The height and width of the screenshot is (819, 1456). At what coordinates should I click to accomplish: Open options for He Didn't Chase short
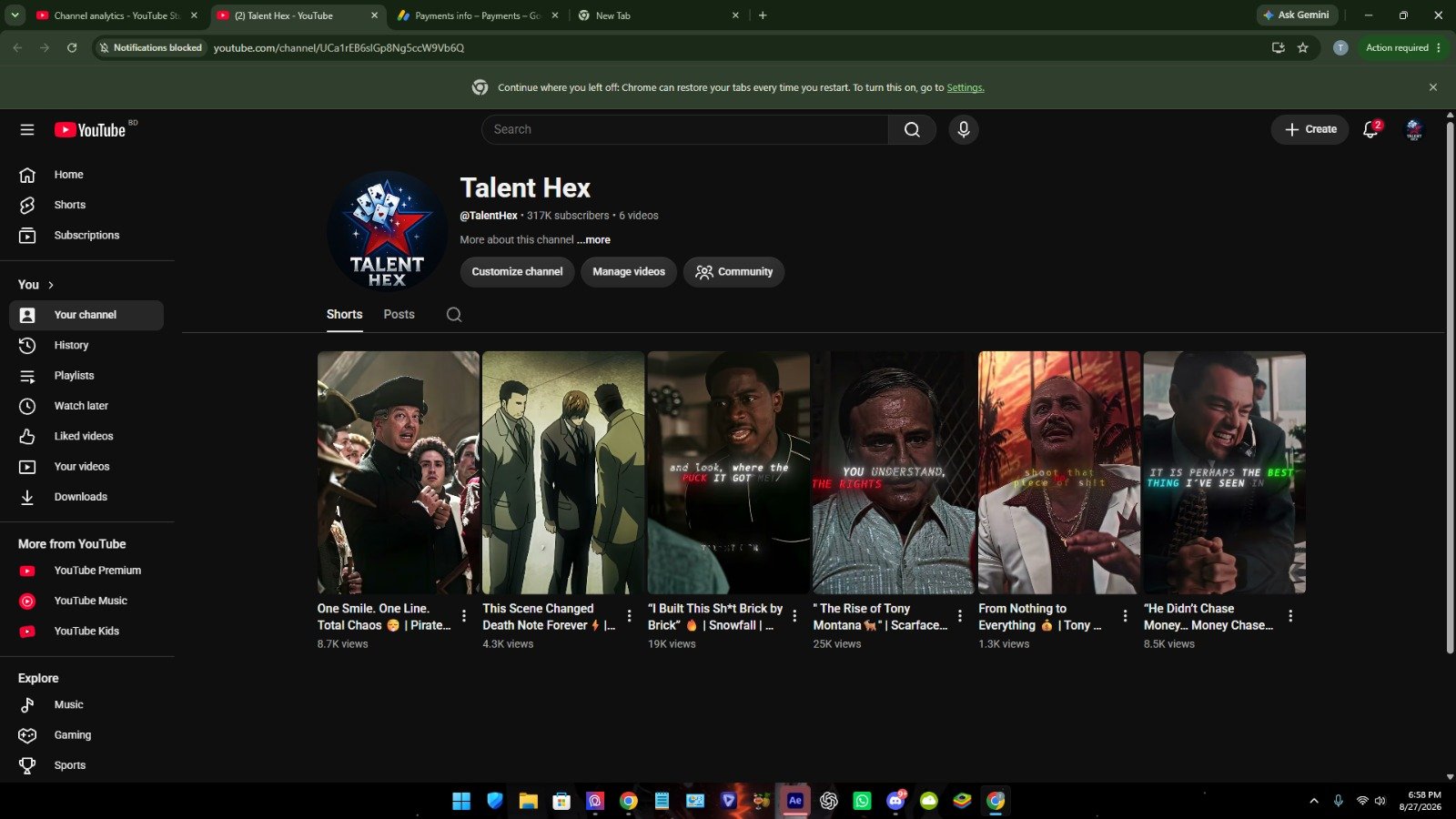[x=1290, y=616]
